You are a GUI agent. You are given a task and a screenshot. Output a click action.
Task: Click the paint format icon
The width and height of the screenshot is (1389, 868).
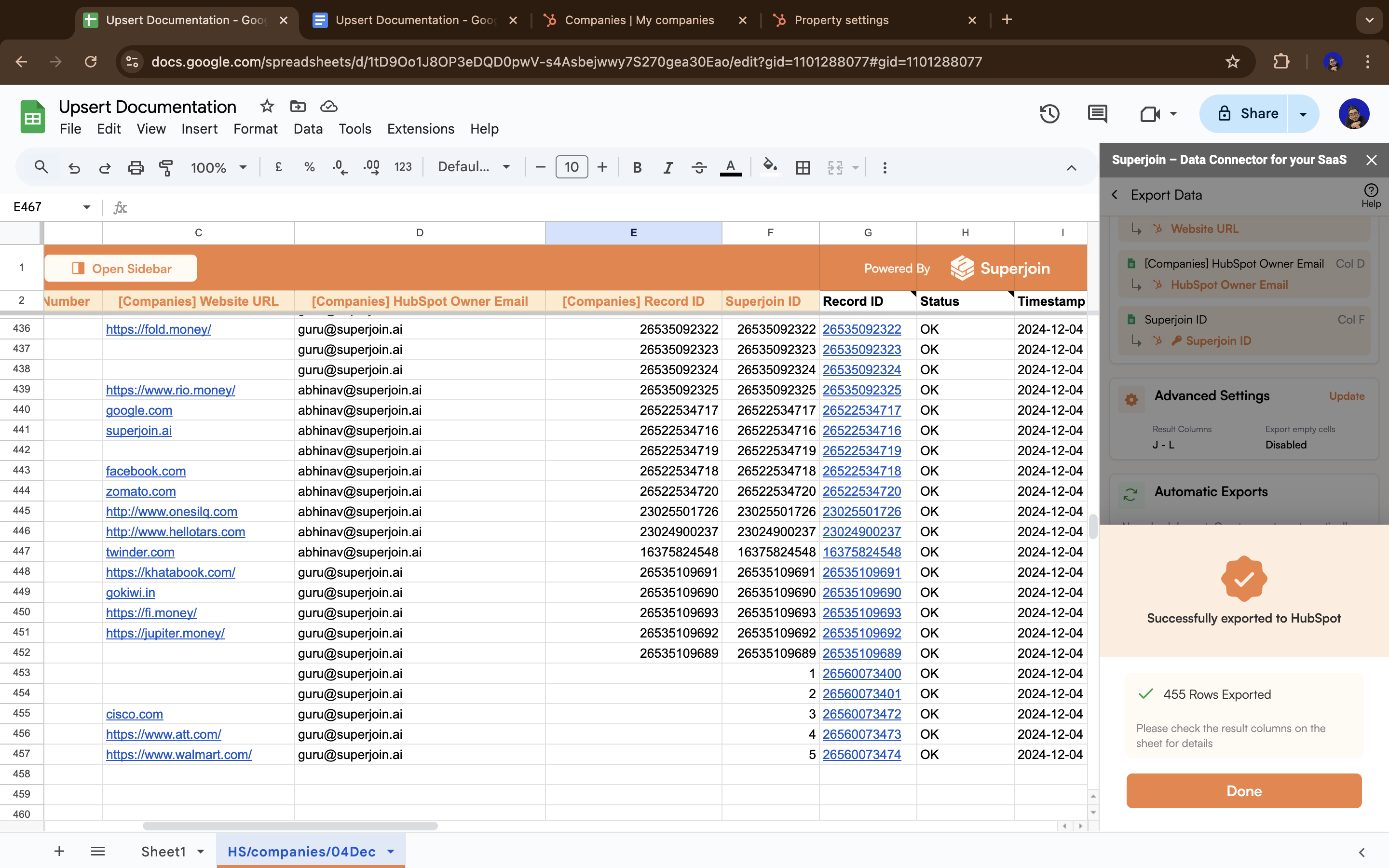166,168
